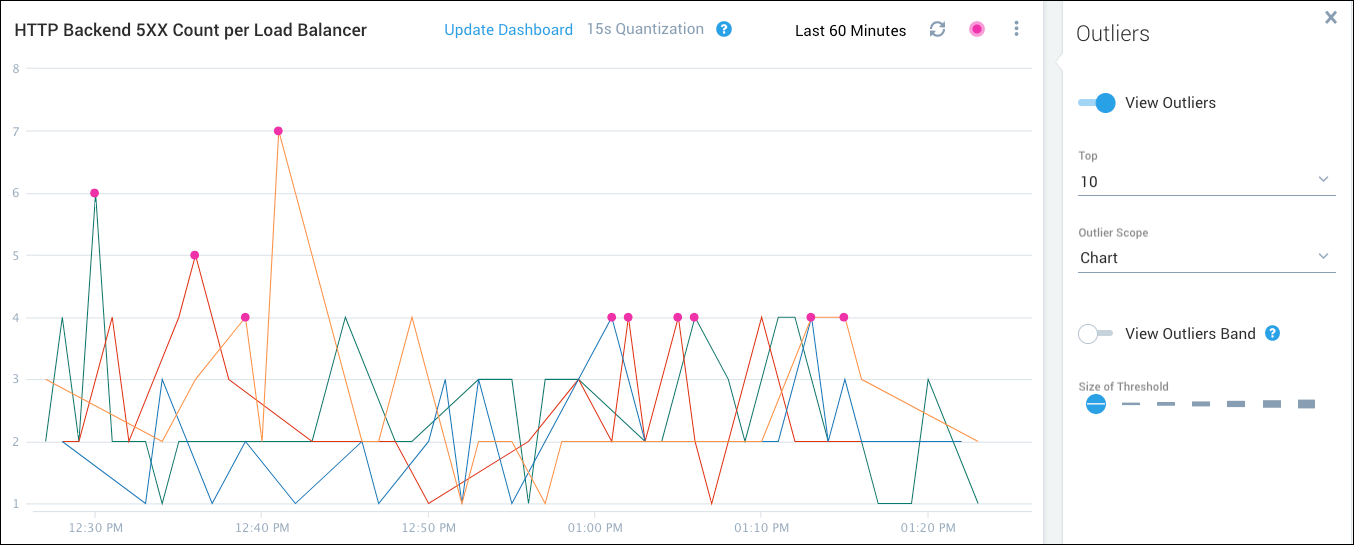Expand the Outlier Scope dropdown
1354x545 pixels.
[x=1206, y=257]
